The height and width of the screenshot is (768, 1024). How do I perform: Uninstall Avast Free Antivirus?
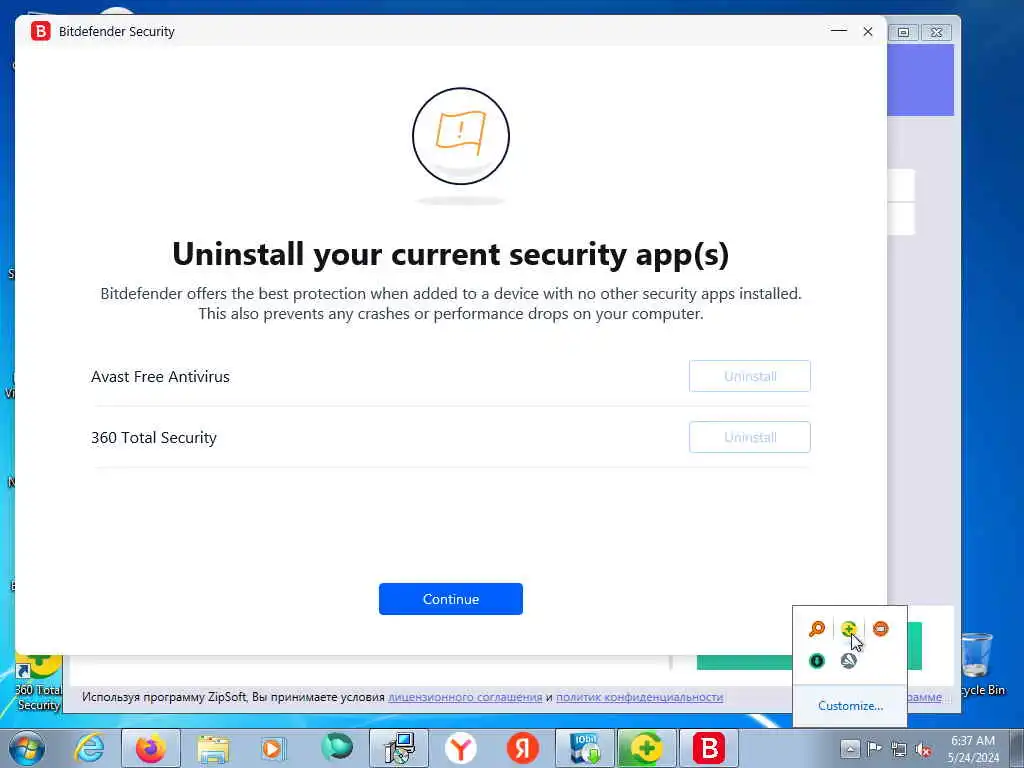pos(749,376)
